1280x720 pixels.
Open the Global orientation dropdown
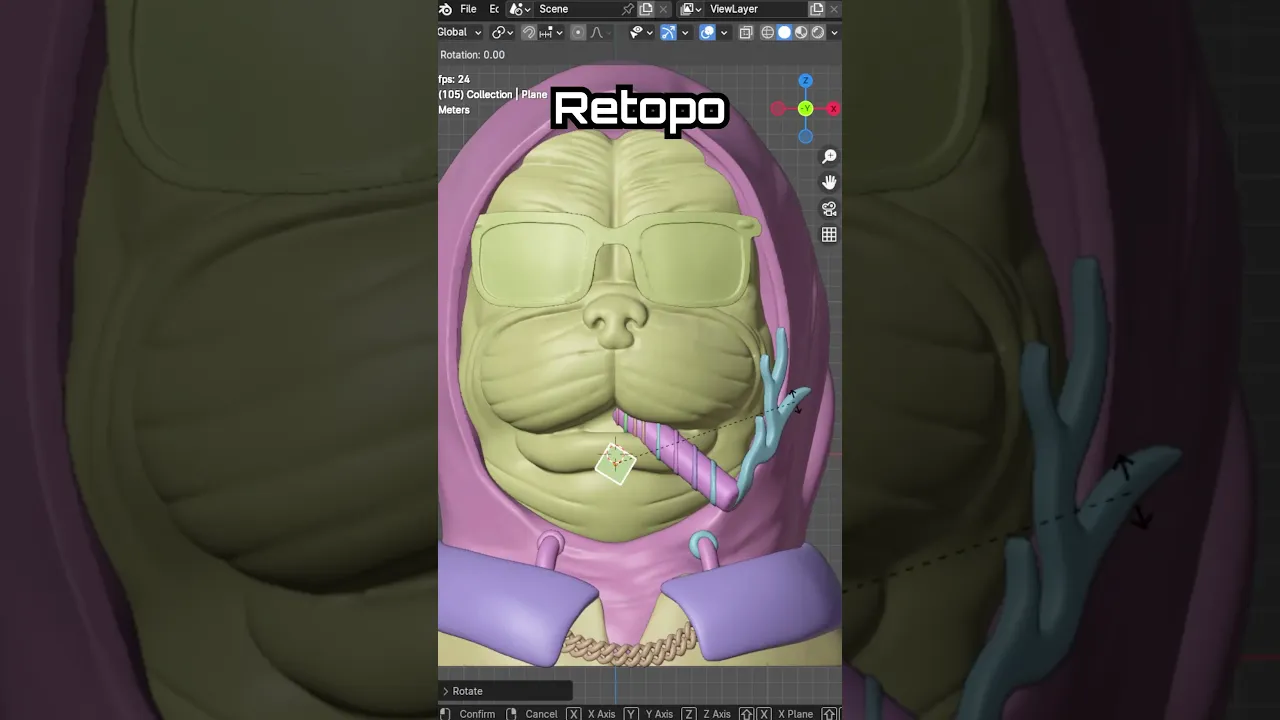coord(459,32)
